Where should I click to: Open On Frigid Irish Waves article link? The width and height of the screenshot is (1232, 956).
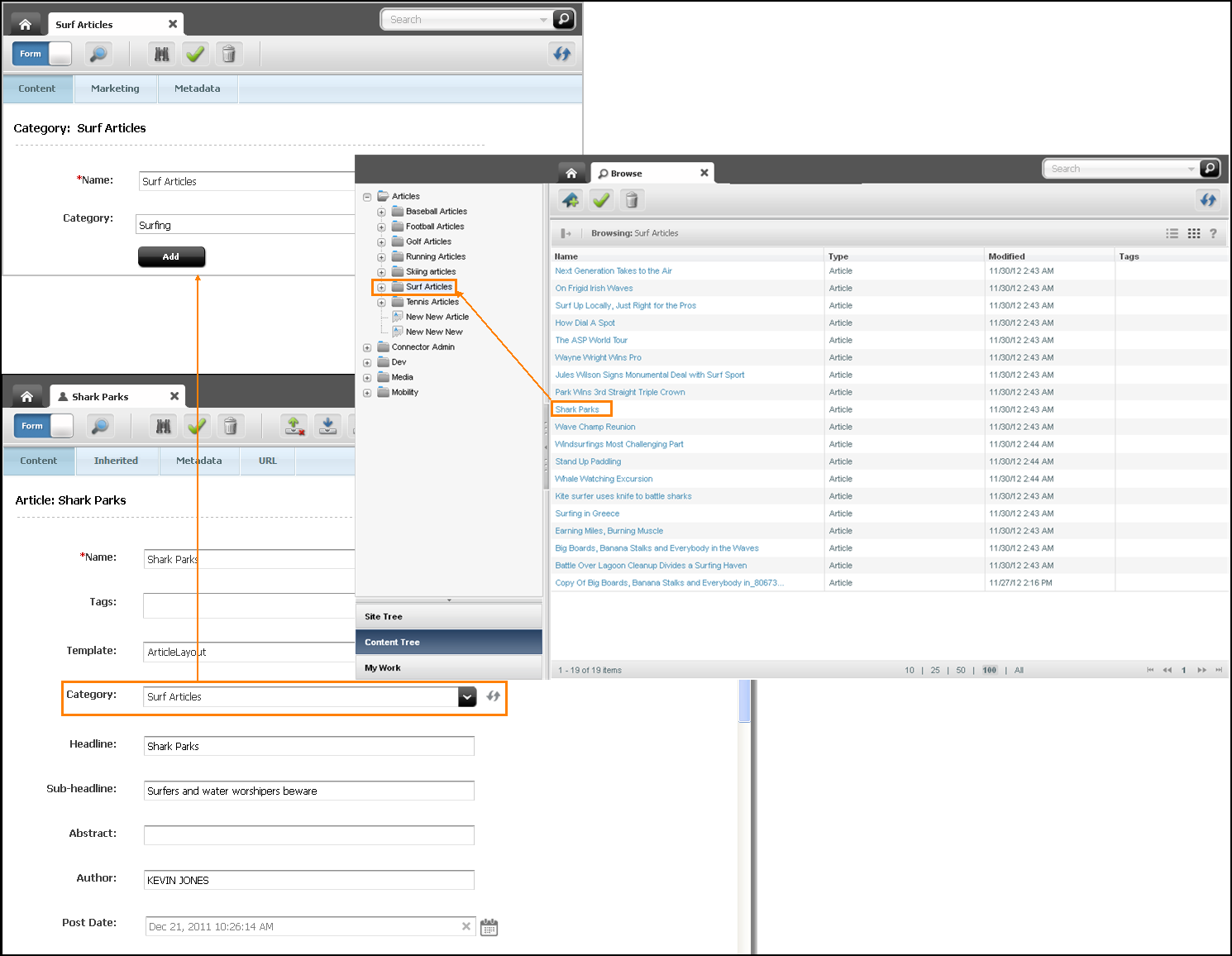[594, 288]
